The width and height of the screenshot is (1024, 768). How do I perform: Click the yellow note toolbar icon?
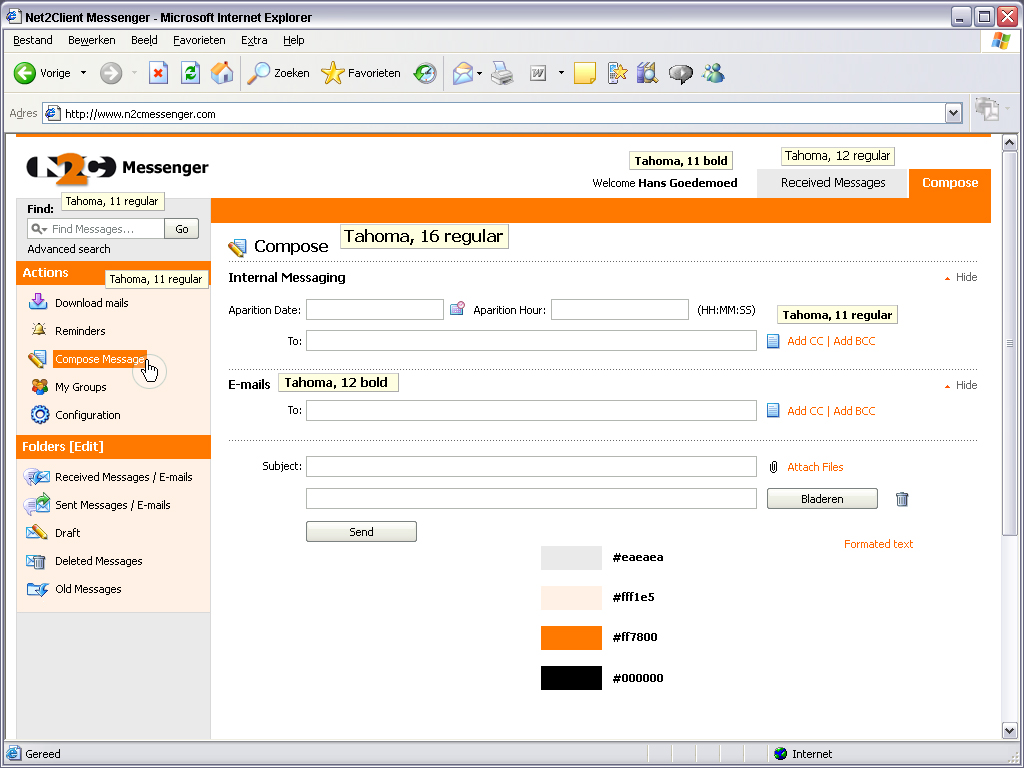(x=584, y=73)
